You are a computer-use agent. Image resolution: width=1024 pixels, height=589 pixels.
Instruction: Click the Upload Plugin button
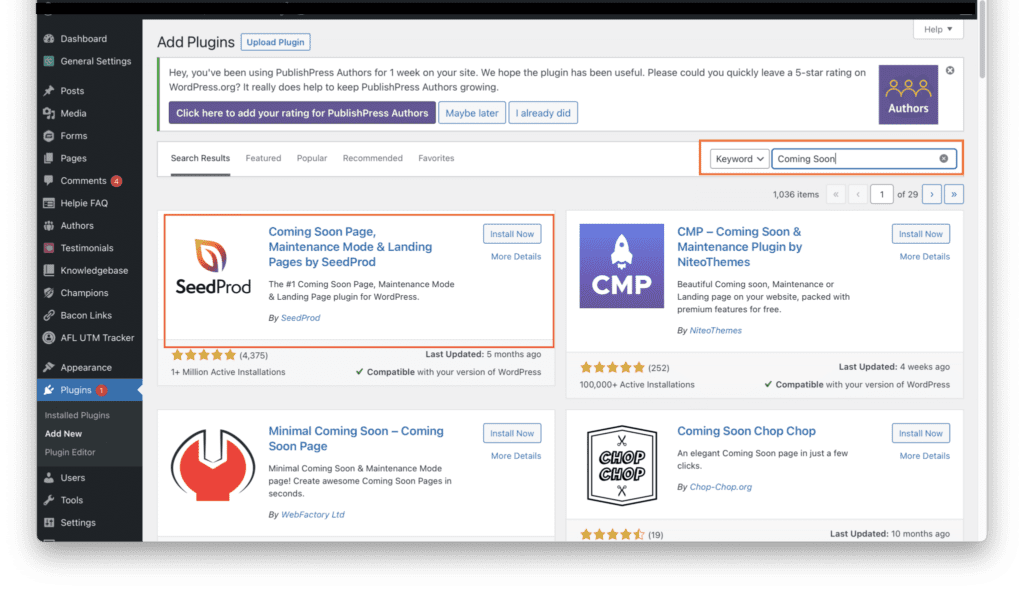(276, 42)
